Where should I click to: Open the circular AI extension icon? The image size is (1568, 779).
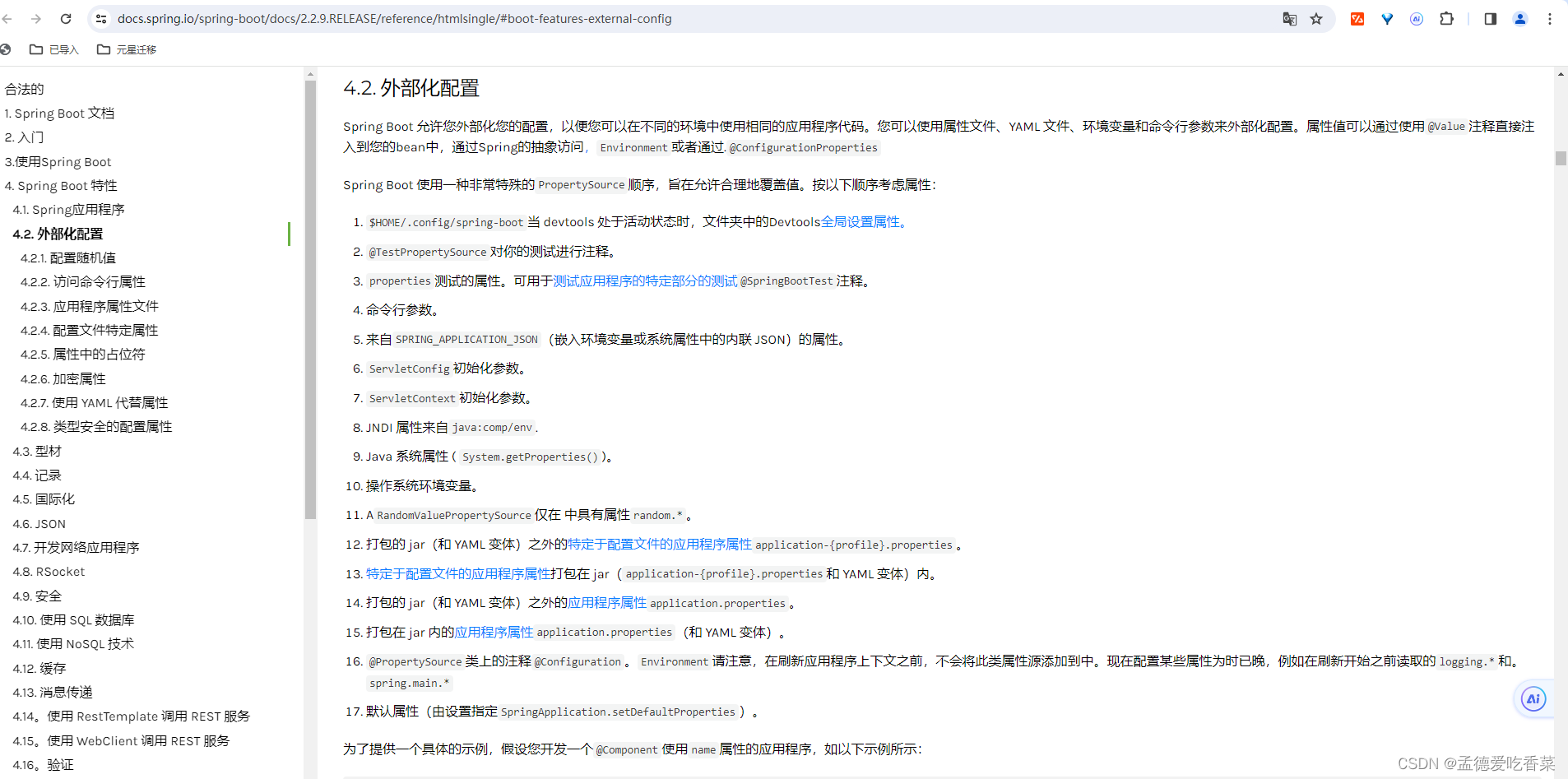point(1417,19)
